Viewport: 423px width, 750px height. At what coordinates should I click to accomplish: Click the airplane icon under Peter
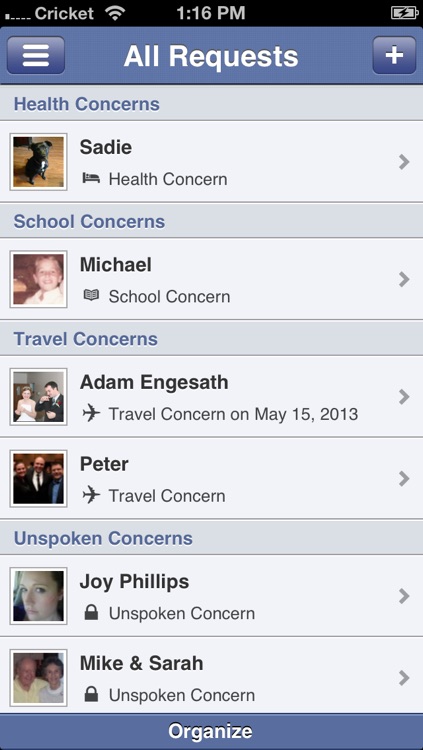[91, 496]
